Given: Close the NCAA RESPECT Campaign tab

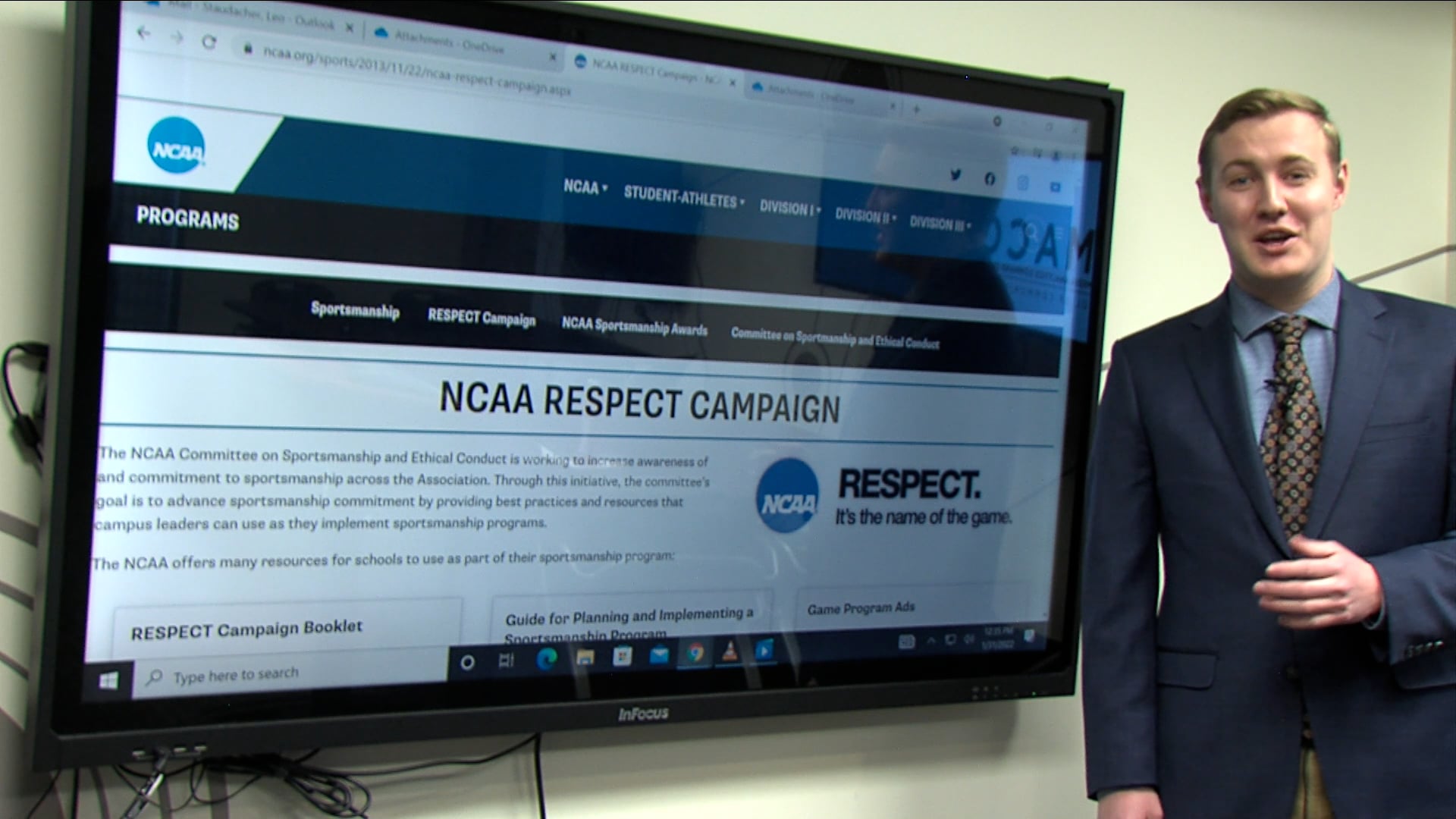Looking at the screenshot, I should click(x=732, y=82).
